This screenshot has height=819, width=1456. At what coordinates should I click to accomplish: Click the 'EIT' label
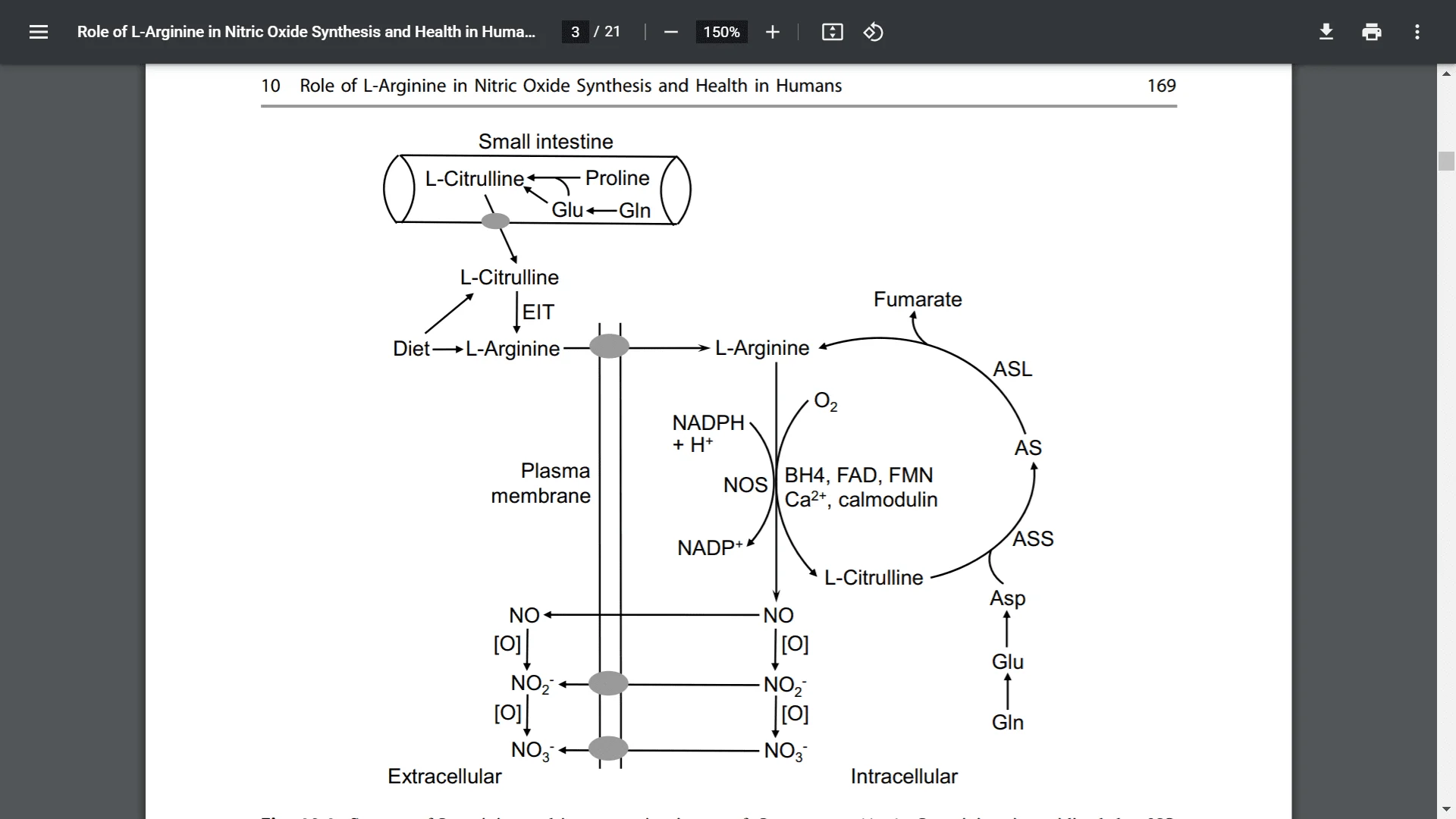538,312
